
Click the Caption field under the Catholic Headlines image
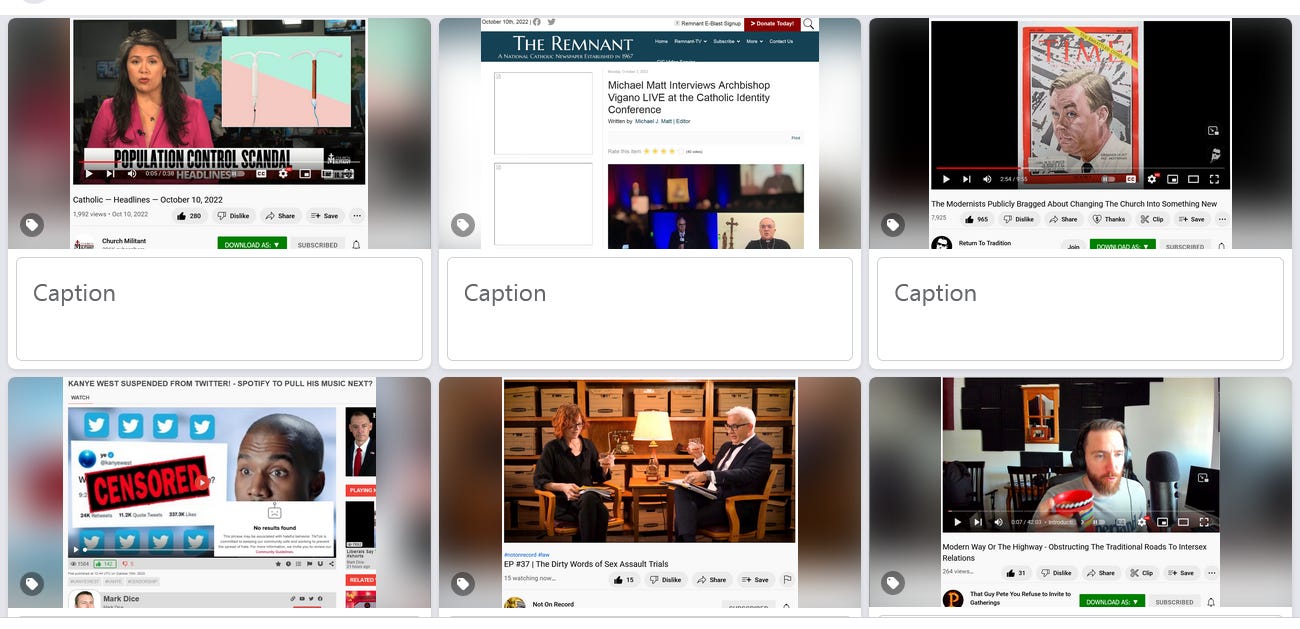pyautogui.click(x=219, y=309)
